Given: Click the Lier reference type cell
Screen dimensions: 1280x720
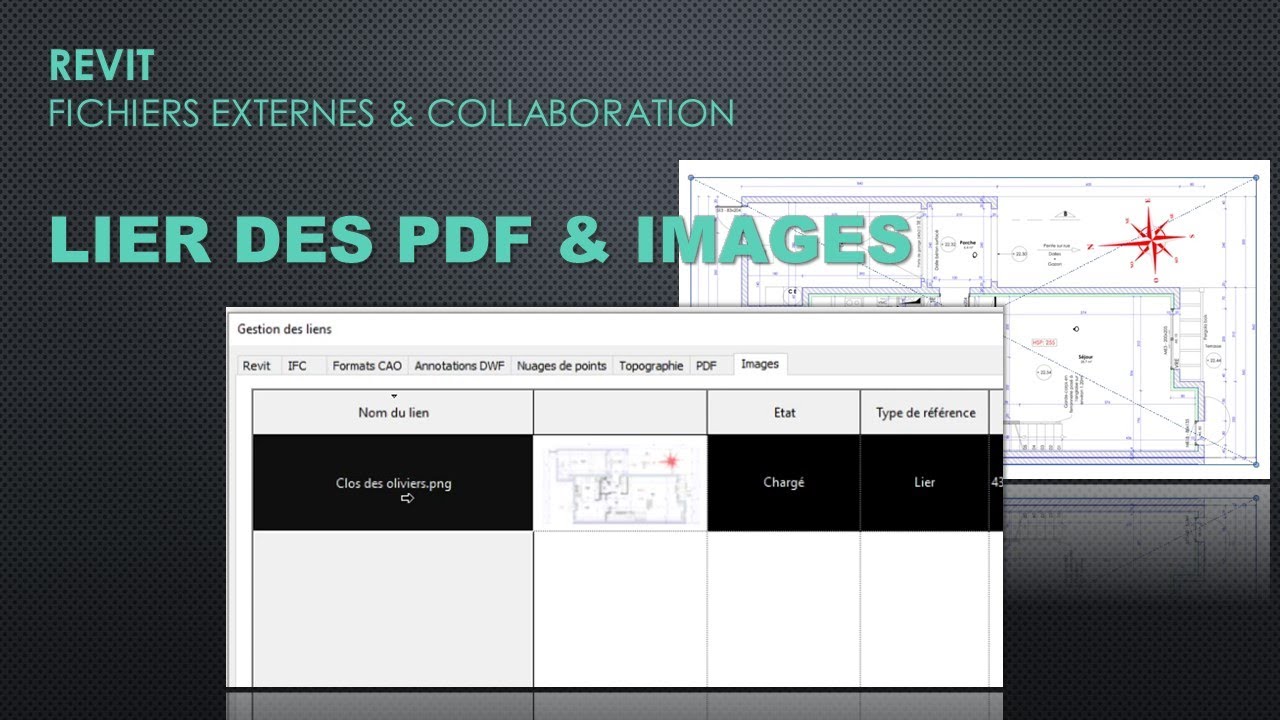Looking at the screenshot, I should click(x=925, y=482).
